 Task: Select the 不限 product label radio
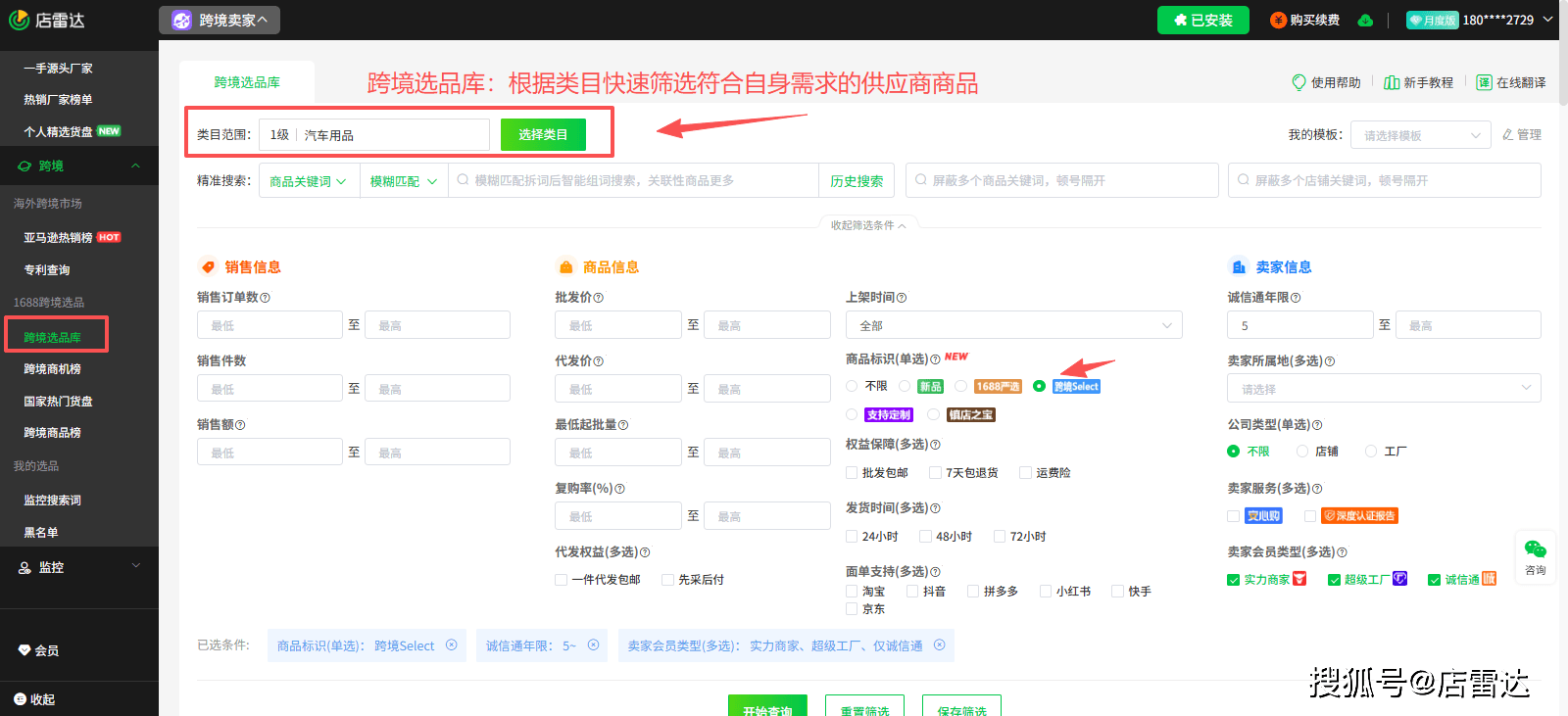852,386
